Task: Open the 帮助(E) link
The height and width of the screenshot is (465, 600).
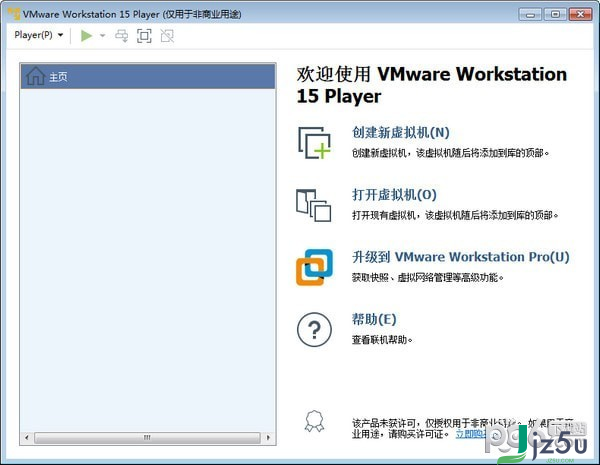Action: [x=374, y=319]
